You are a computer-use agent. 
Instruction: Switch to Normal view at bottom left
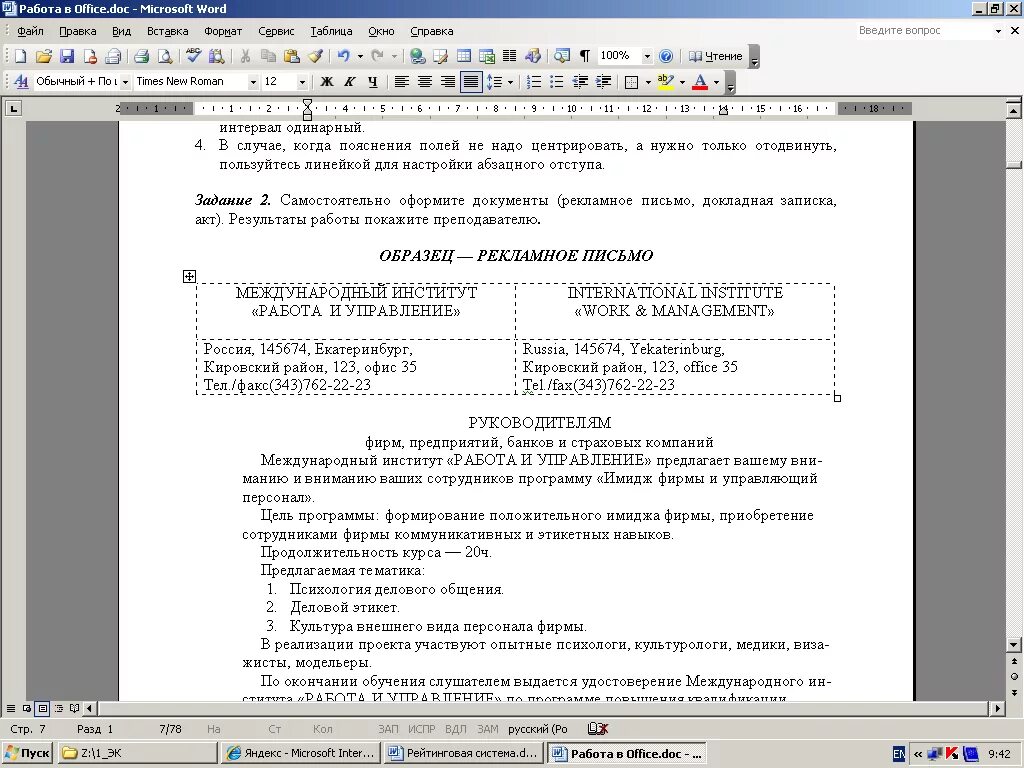[10, 708]
